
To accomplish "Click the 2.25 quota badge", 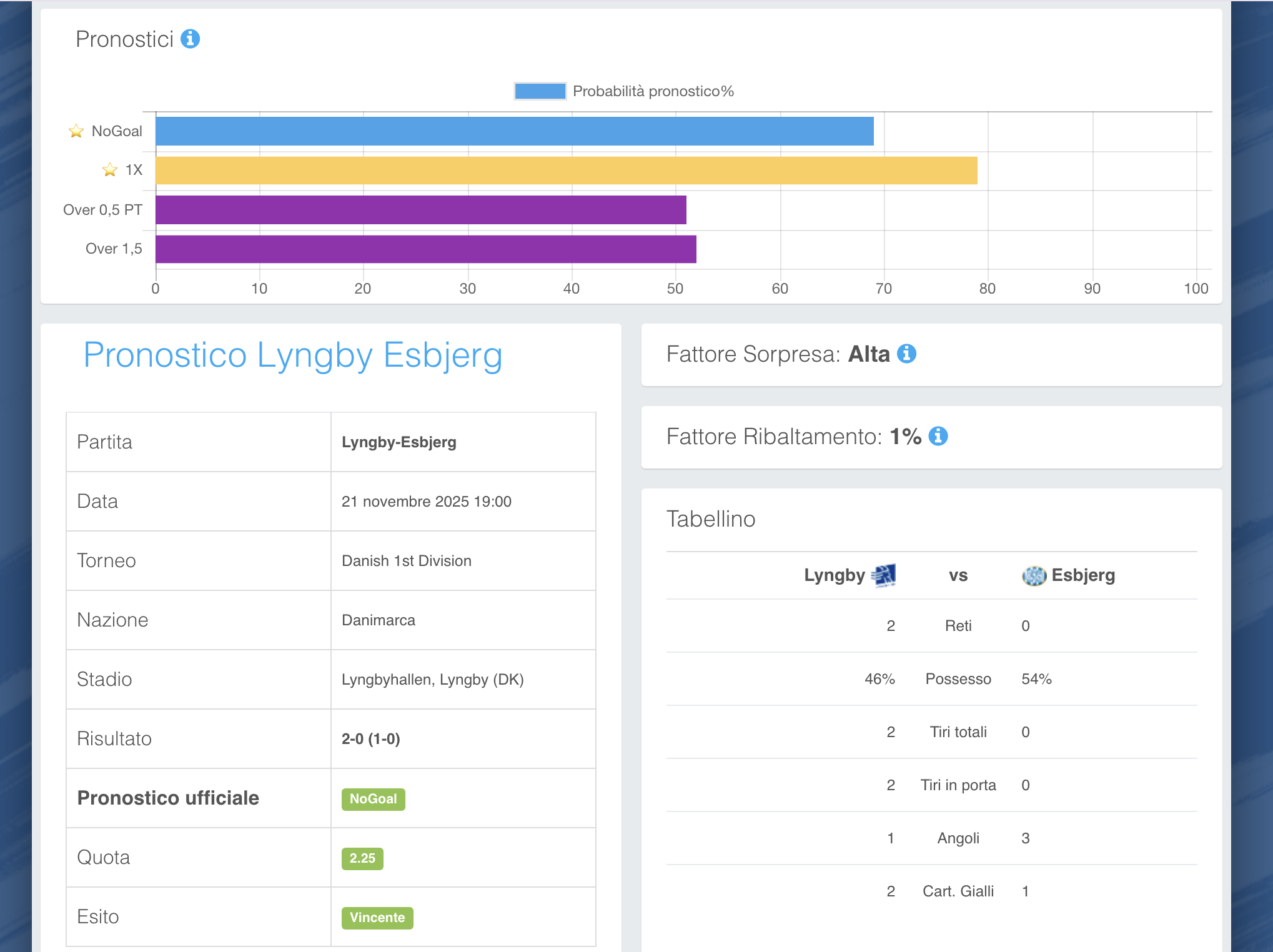I will [x=362, y=858].
